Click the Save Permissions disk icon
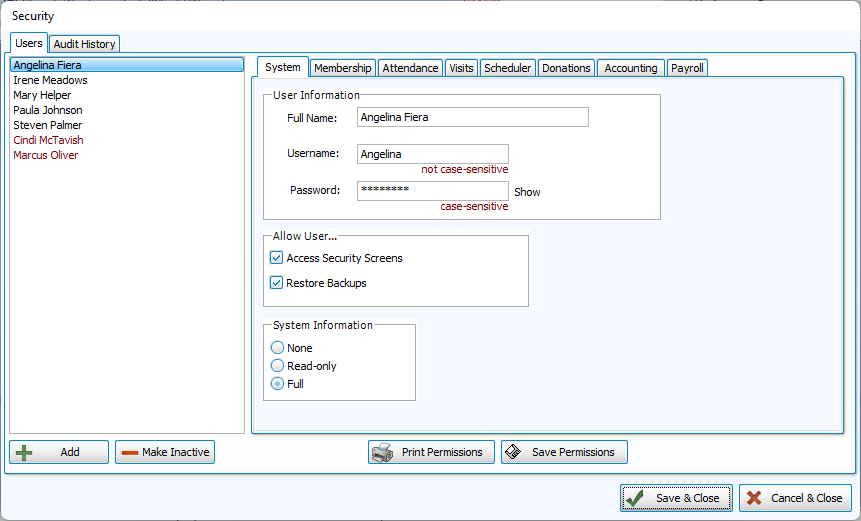This screenshot has width=861, height=521. pos(513,452)
